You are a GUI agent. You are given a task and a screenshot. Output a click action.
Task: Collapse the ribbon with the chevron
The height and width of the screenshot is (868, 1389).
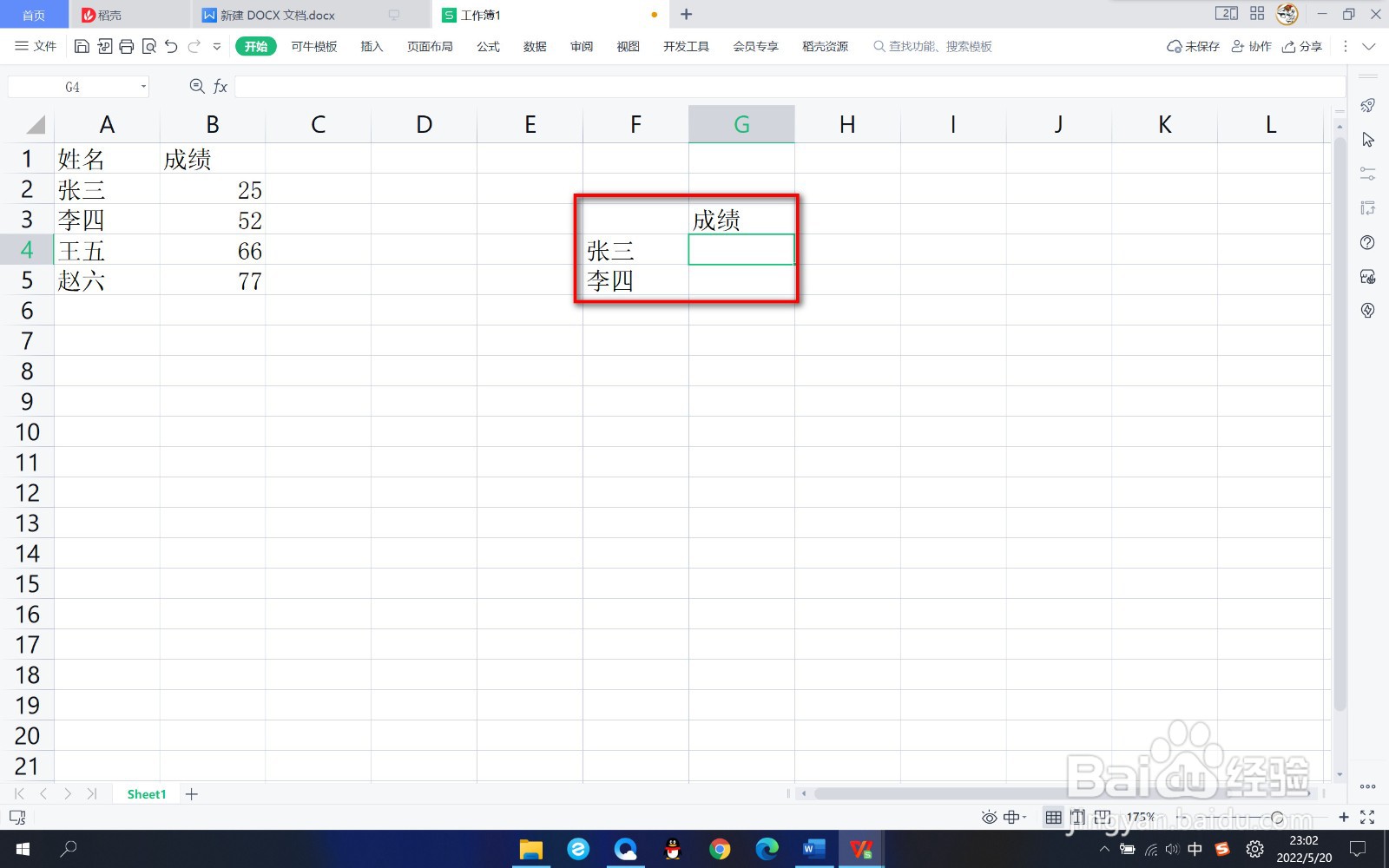pos(1369,47)
